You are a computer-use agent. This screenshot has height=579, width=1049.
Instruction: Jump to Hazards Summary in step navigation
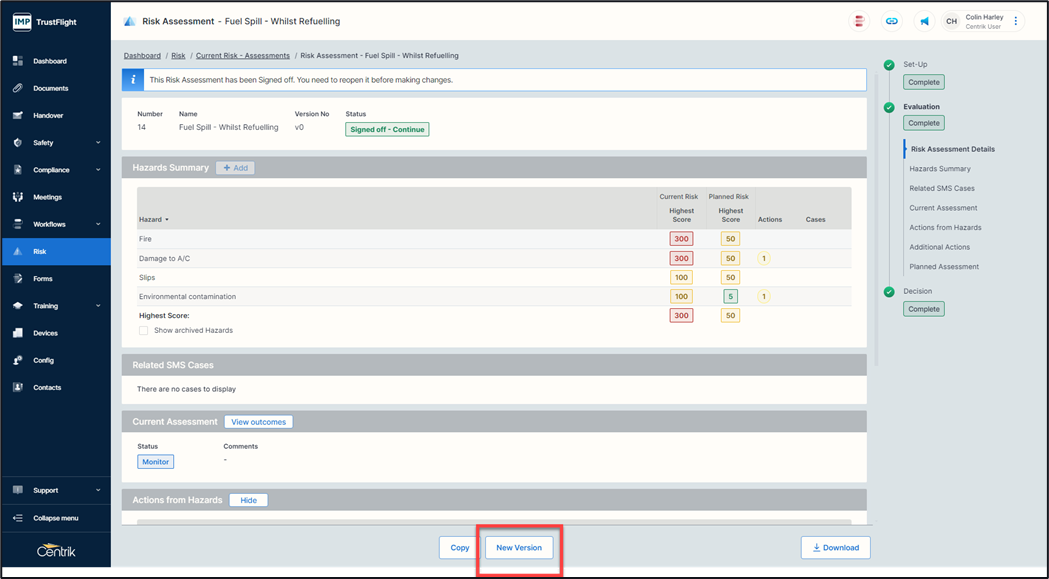(x=940, y=169)
